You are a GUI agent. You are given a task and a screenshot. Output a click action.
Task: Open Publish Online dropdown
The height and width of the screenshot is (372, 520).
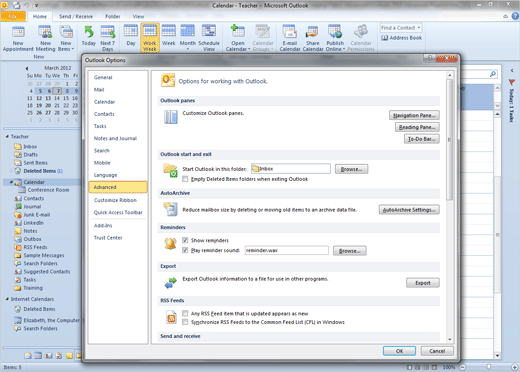point(335,38)
